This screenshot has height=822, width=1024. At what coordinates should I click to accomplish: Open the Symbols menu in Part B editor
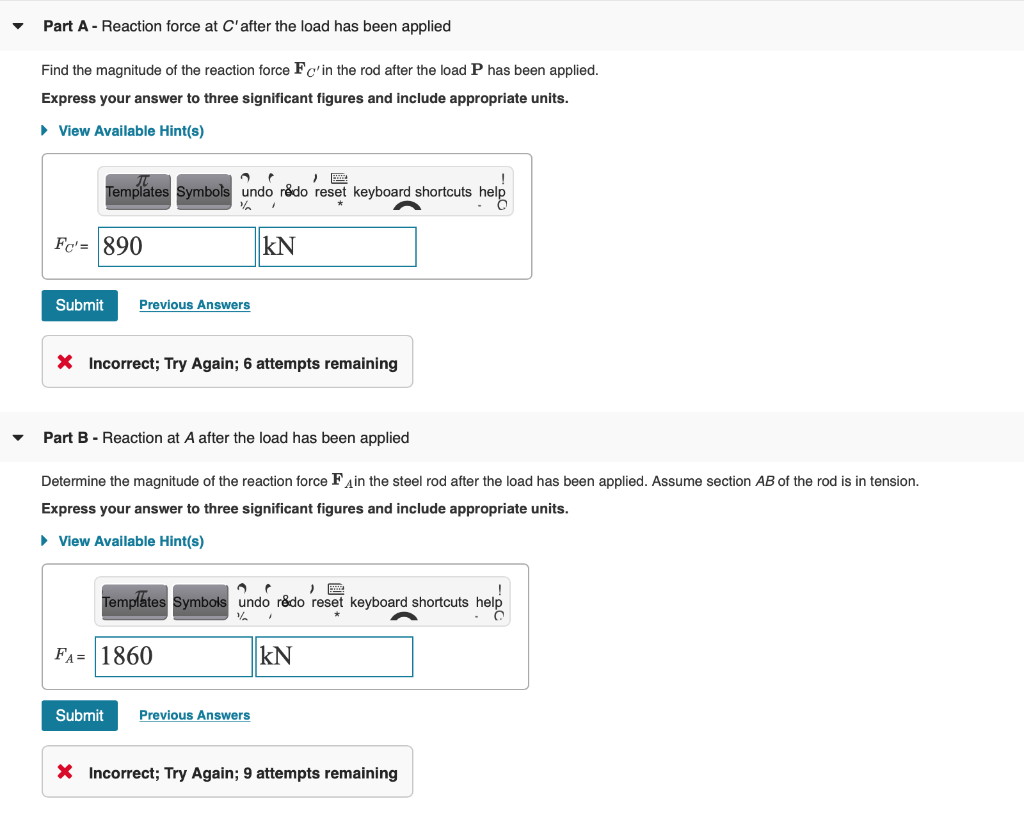tap(200, 602)
